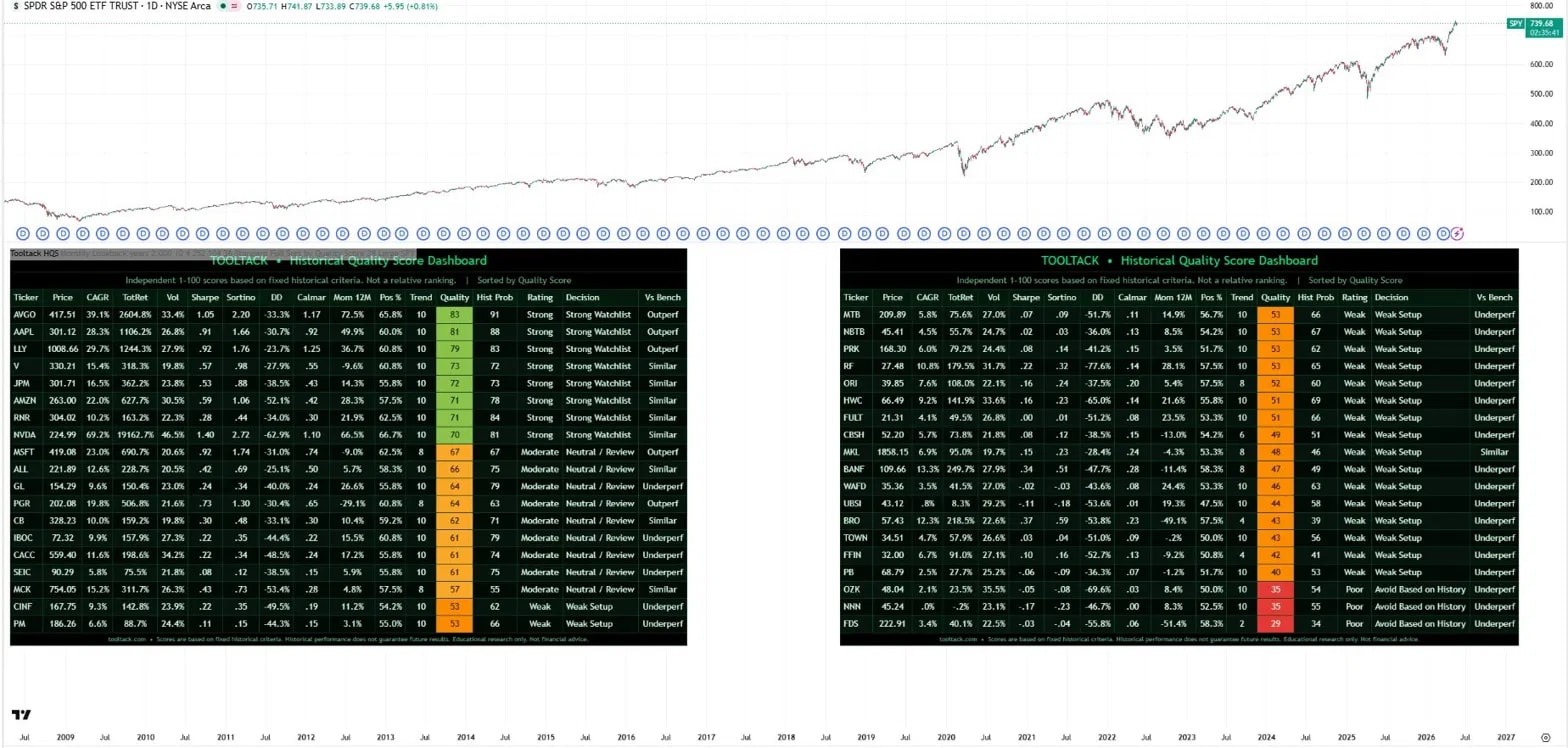This screenshot has height=748, width=1568.
Task: Click the Strong Watchlist decision in the RNR row
Action: coord(599,417)
